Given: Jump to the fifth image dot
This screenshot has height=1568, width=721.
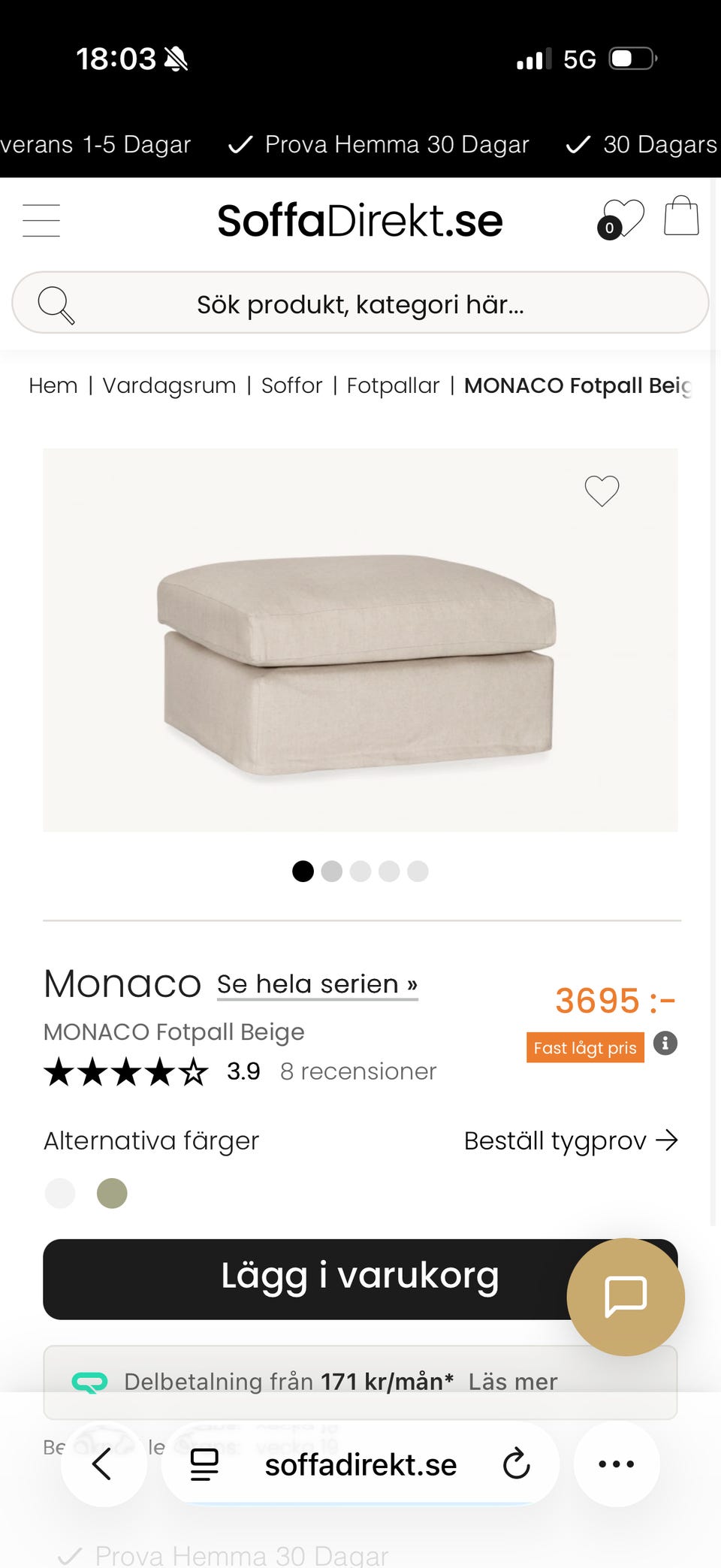Looking at the screenshot, I should tap(418, 871).
